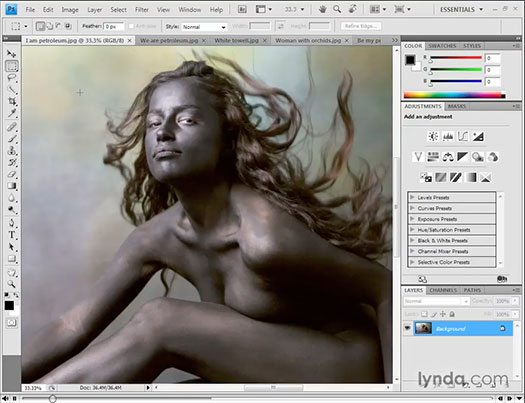Select the Zoom tool in toolbox
The width and height of the screenshot is (525, 403).
(12, 284)
